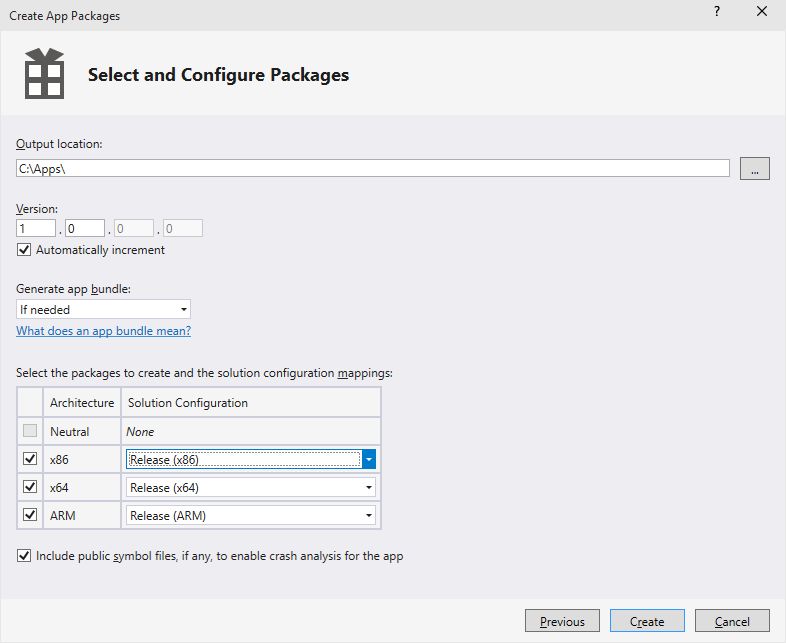Click the gift box package icon
Image resolution: width=786 pixels, height=643 pixels.
[x=44, y=73]
